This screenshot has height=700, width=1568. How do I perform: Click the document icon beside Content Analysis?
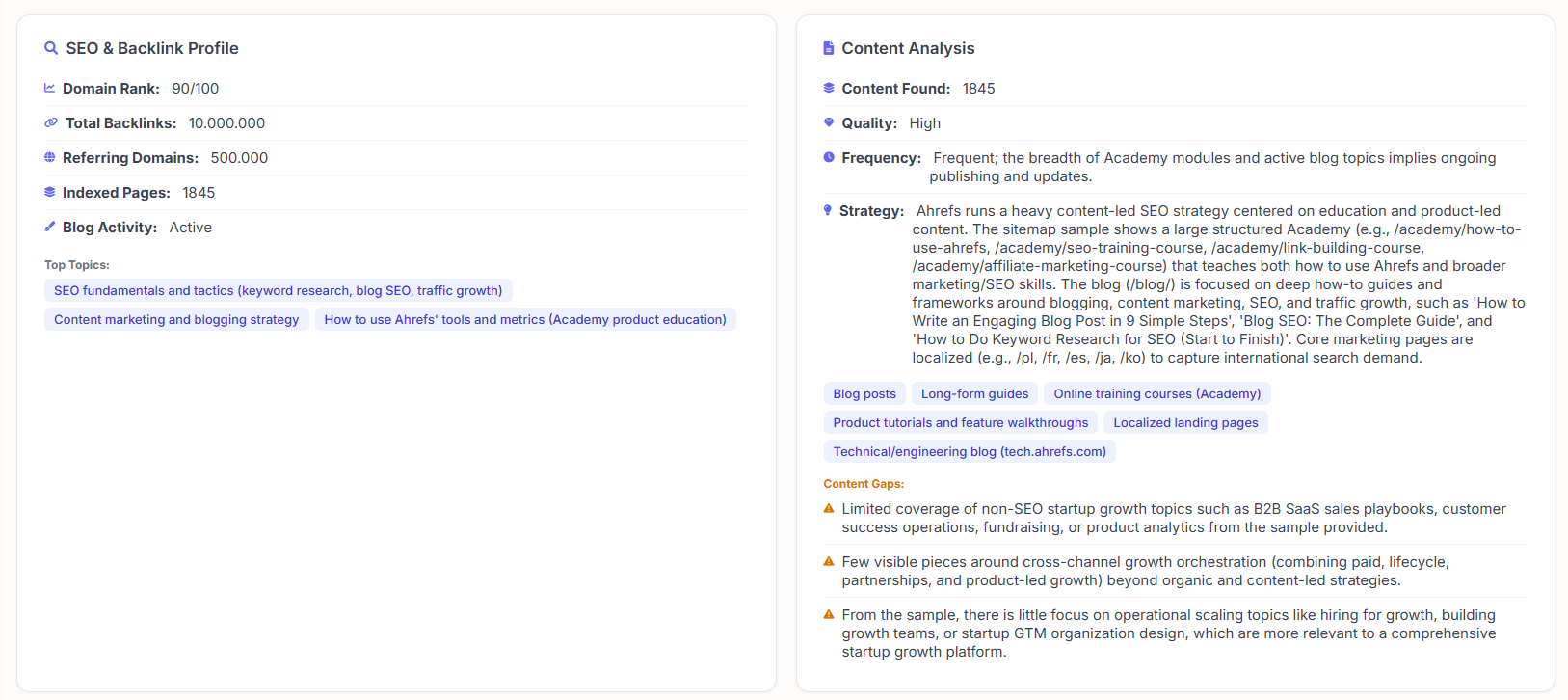point(829,48)
